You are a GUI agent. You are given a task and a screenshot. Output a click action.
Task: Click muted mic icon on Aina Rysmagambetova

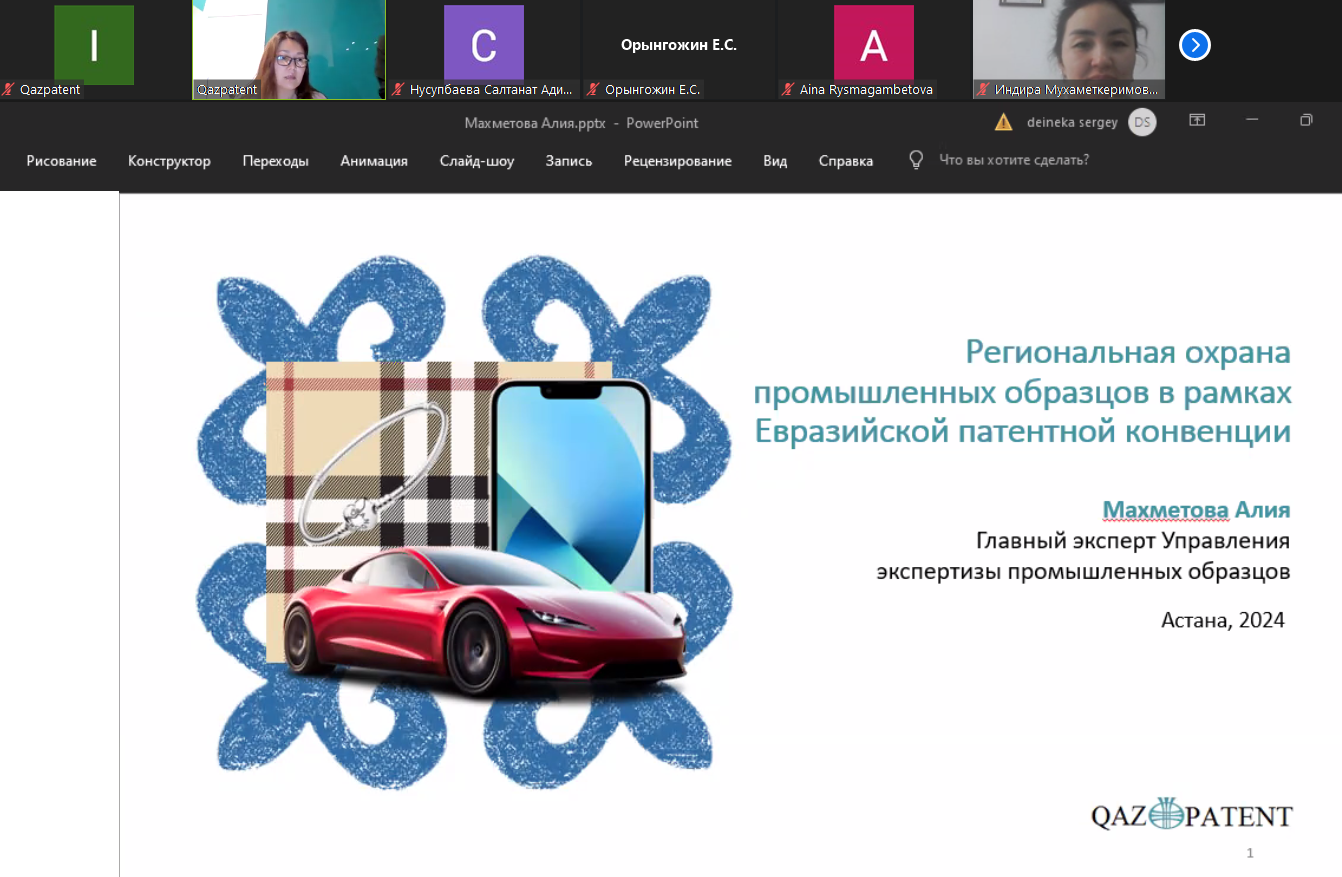789,90
